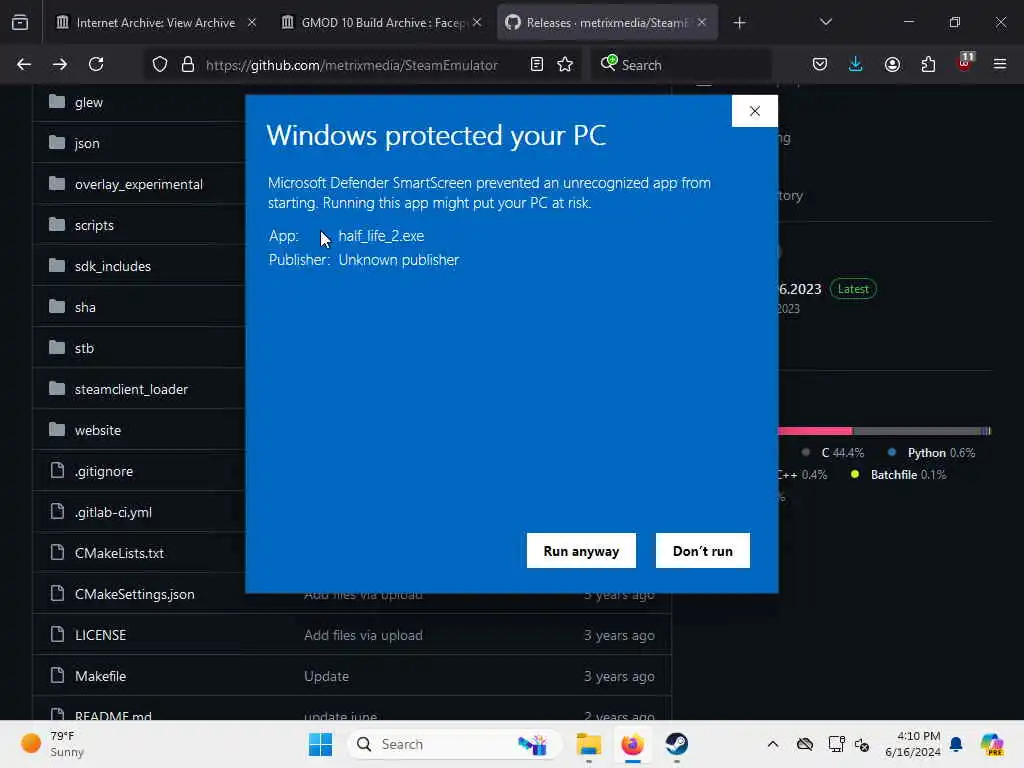Open Firefox account icon
The image size is (1024, 768).
point(892,64)
